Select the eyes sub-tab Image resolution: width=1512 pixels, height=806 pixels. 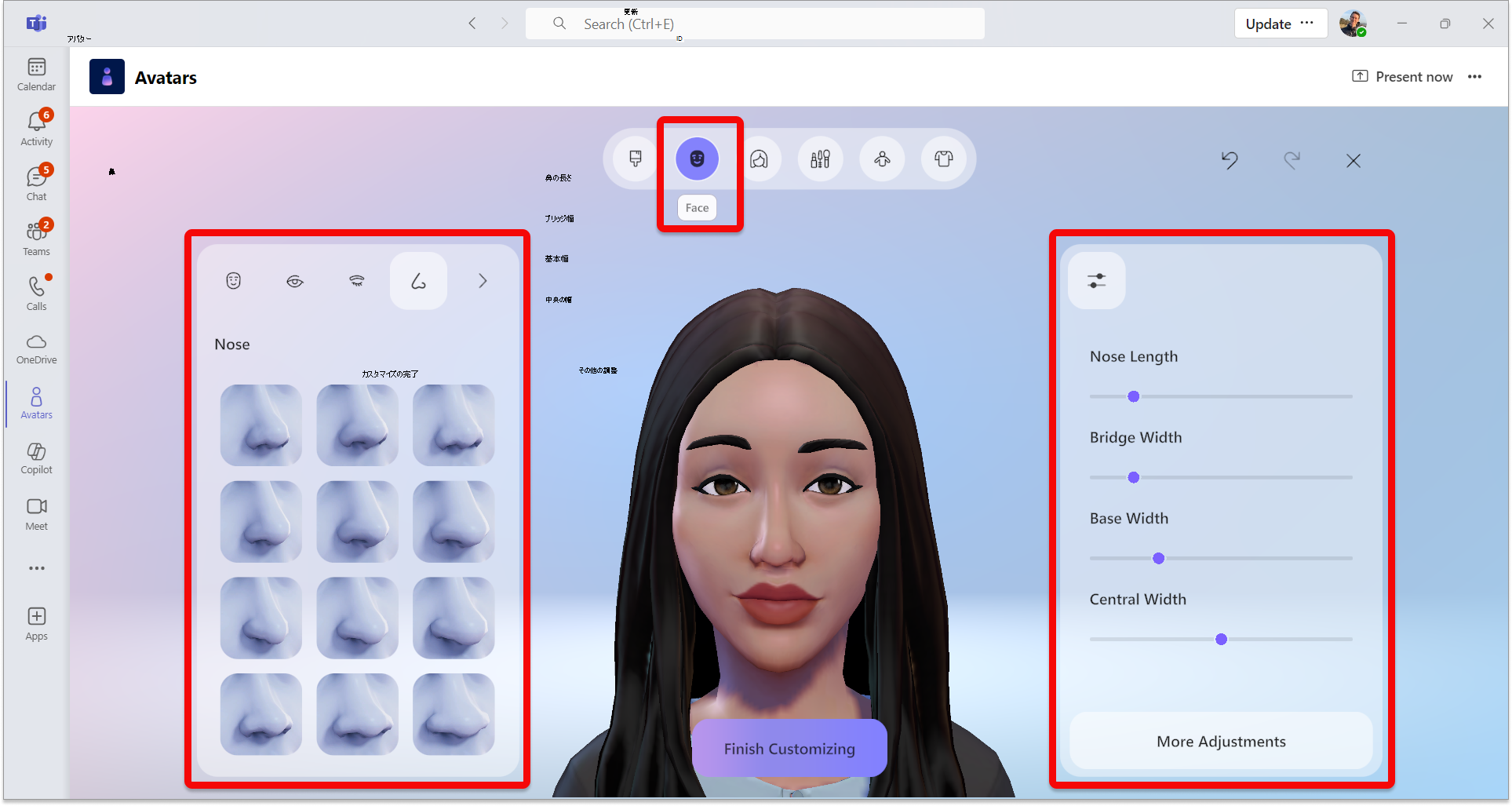295,281
